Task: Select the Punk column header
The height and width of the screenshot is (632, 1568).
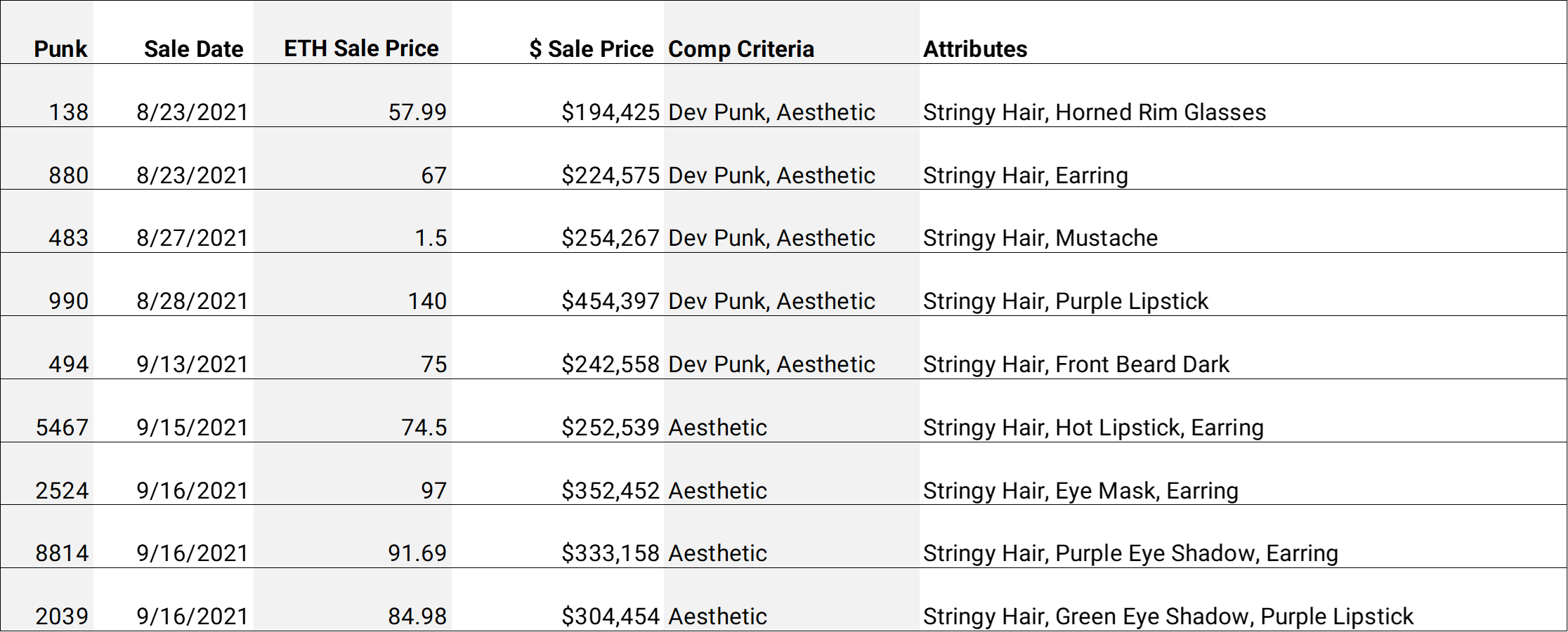Action: click(x=47, y=32)
